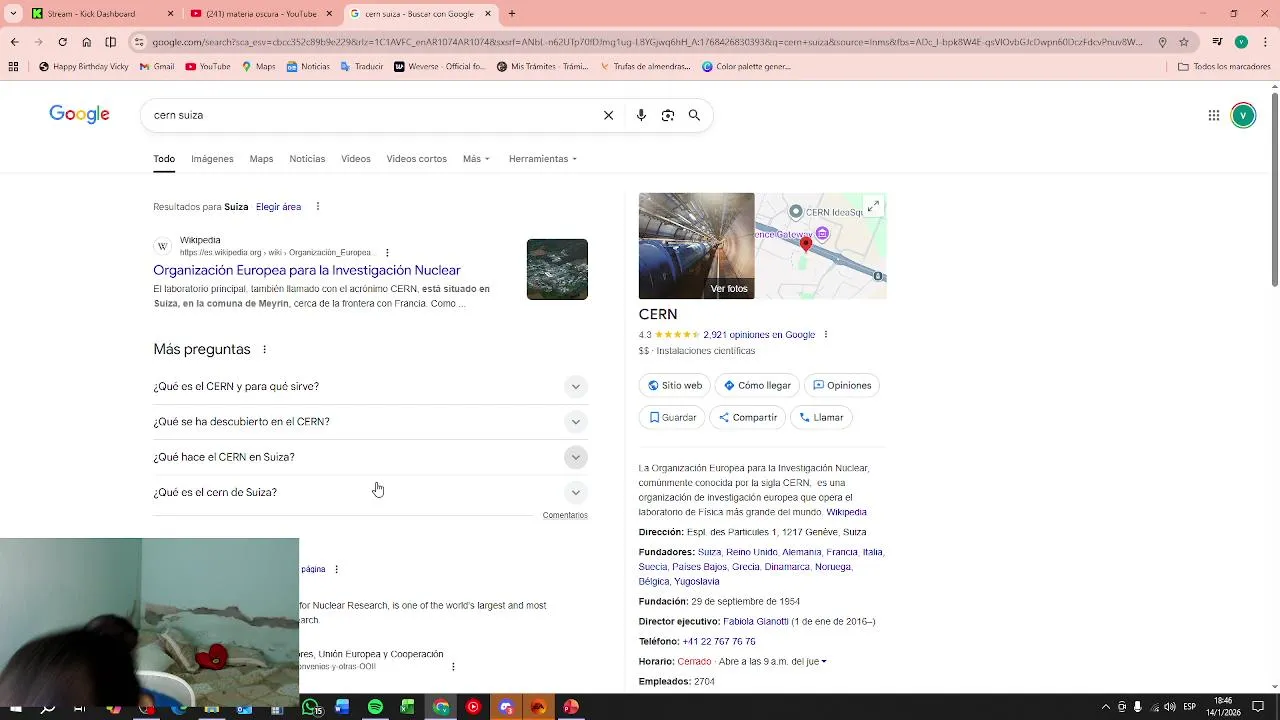Switch to the materia oscura YouTube tab
1280x720 pixels.
click(261, 14)
